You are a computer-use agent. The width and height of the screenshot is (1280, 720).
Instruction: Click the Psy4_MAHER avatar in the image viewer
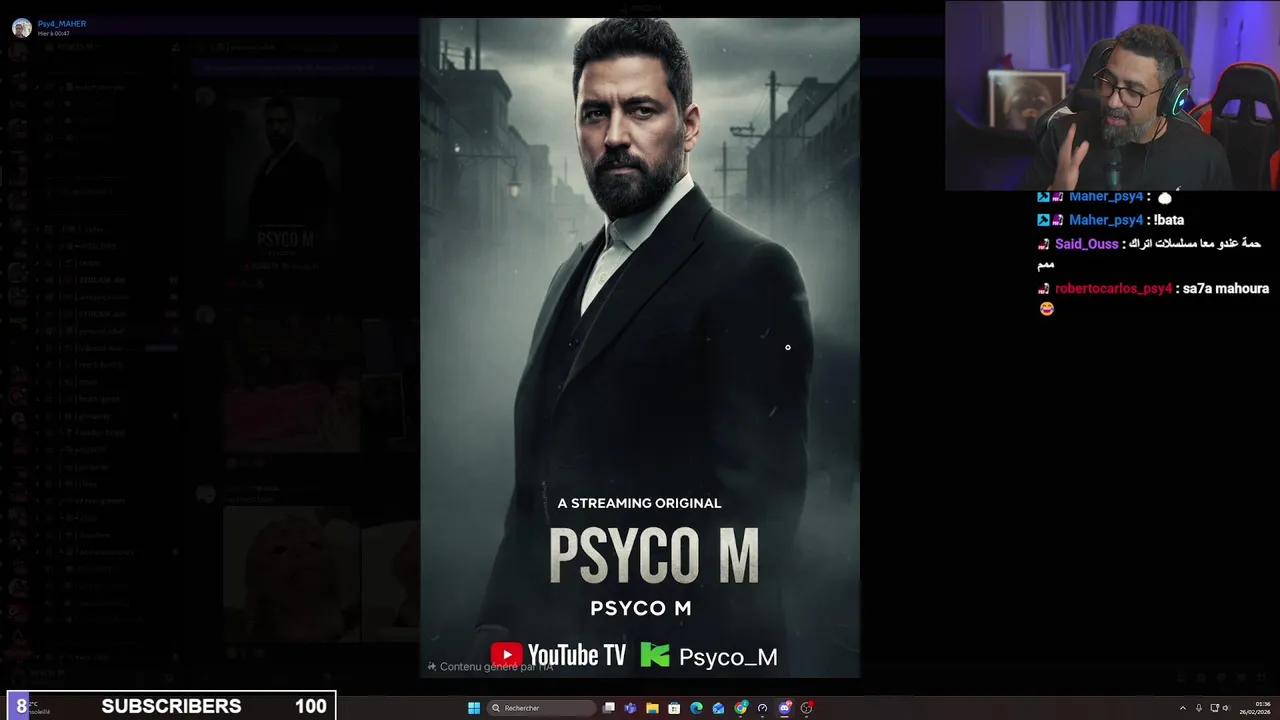pyautogui.click(x=21, y=27)
